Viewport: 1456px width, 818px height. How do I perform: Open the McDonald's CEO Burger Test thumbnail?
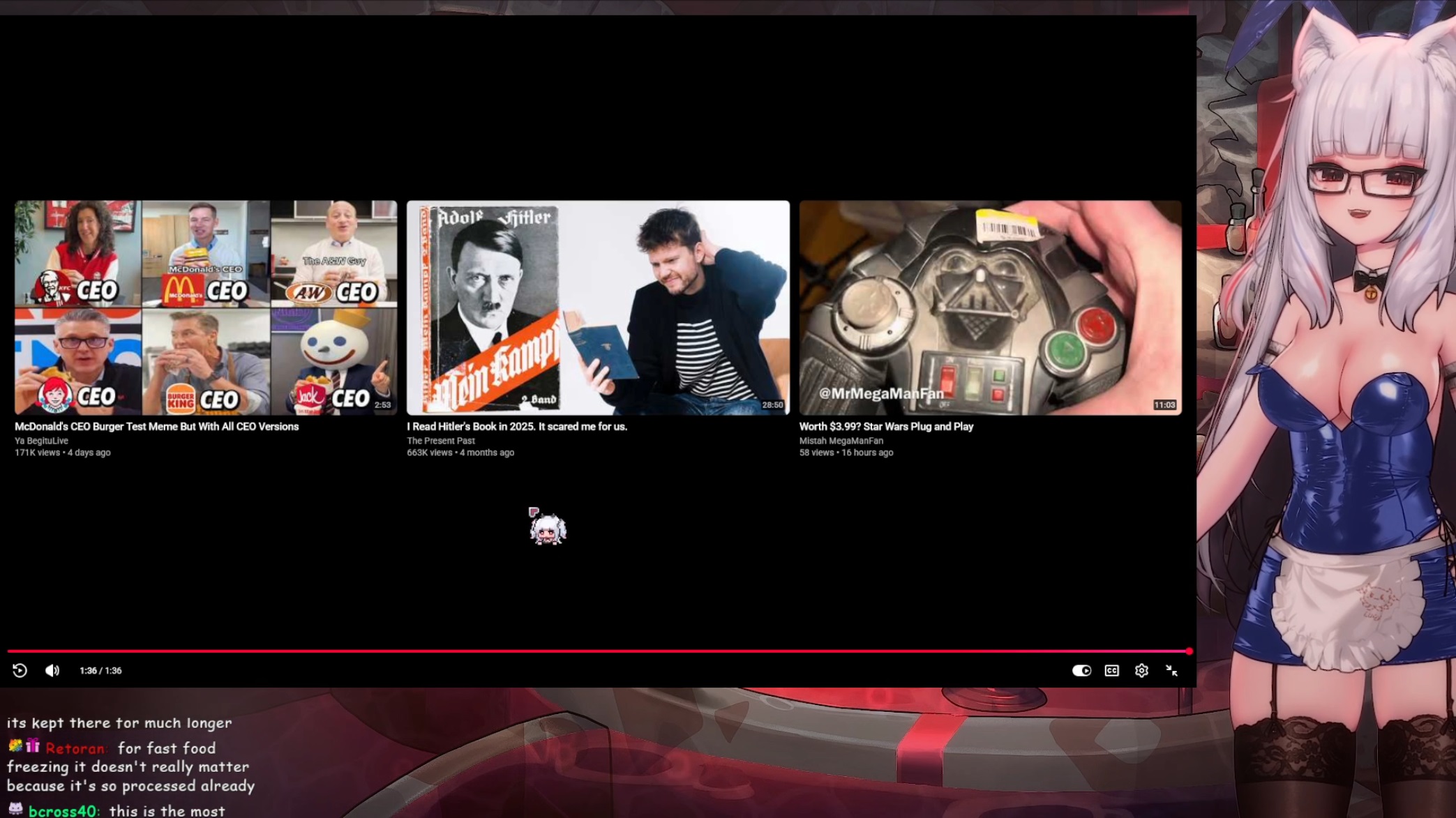coord(206,308)
